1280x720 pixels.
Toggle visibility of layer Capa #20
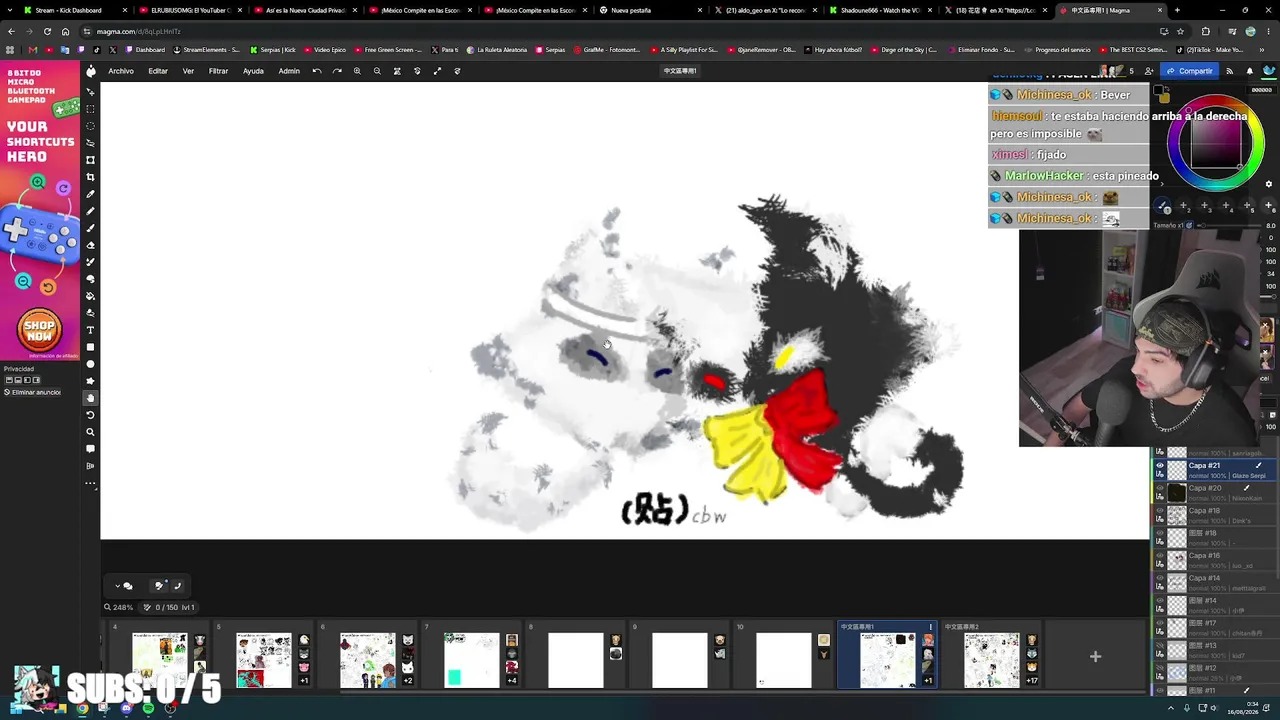1160,488
